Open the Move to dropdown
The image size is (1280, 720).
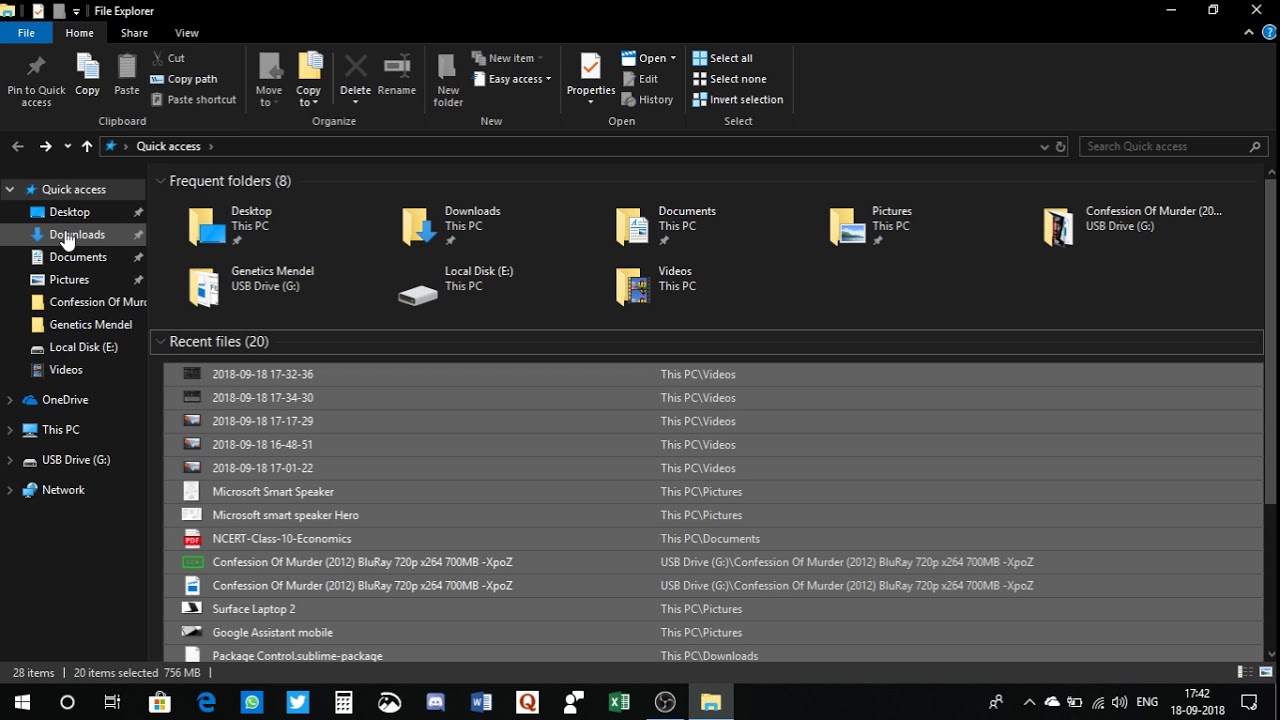pyautogui.click(x=269, y=80)
